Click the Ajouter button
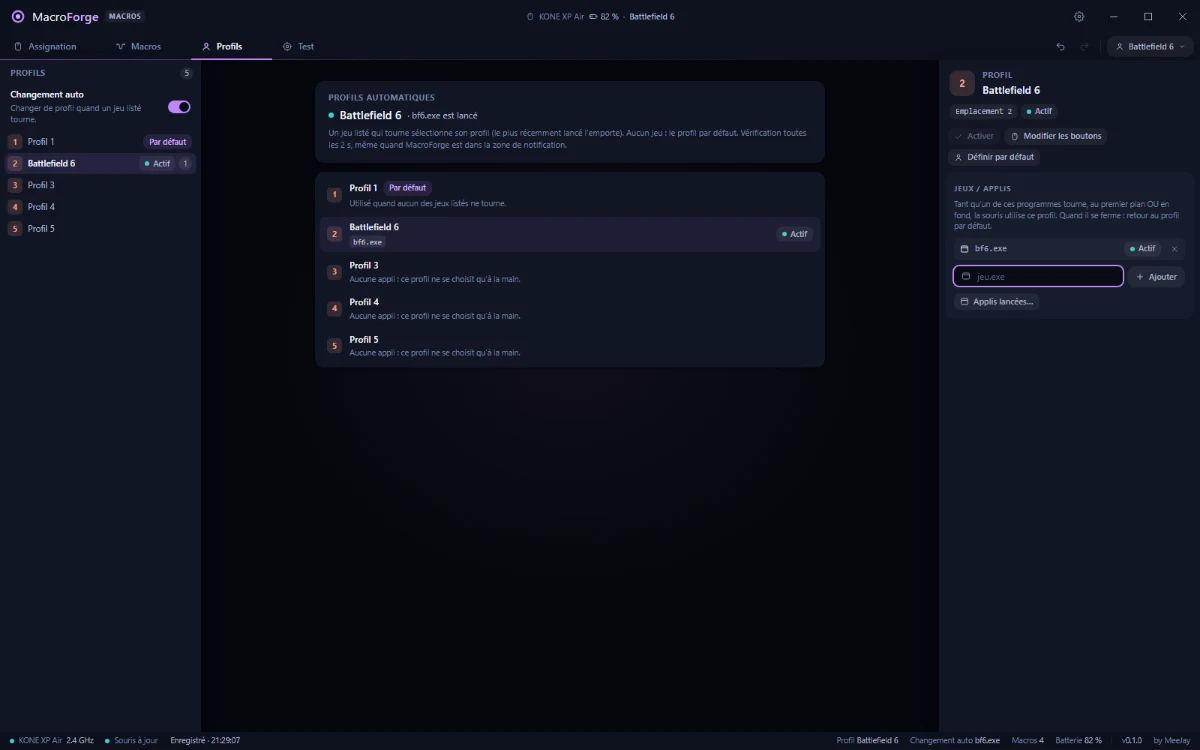Screen dimensions: 1200x750 pos(1157,276)
